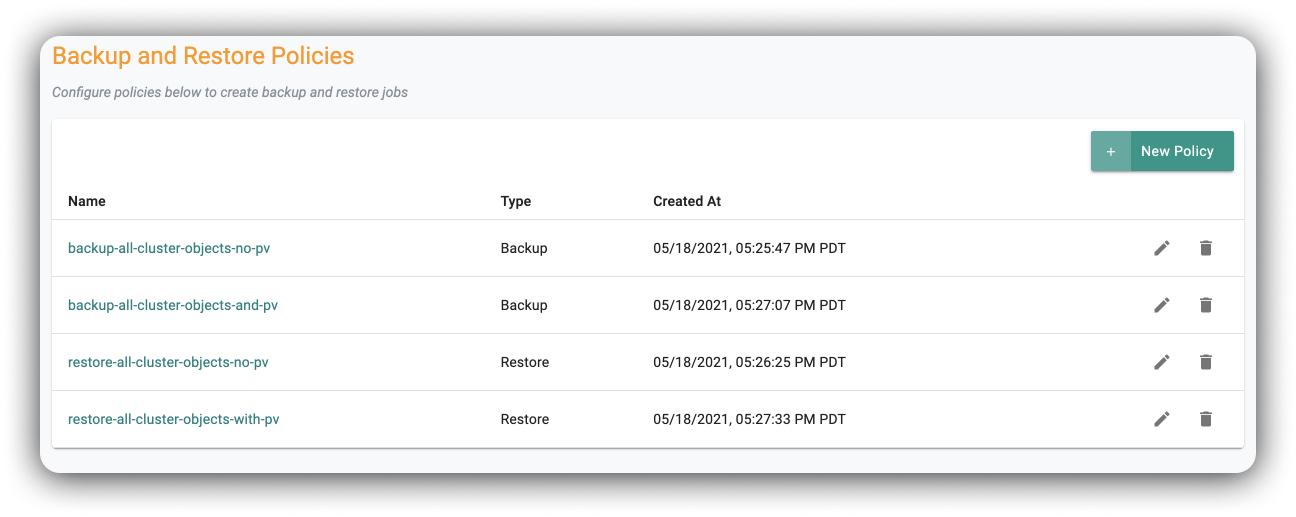
Task: Click the Type column header
Action: coord(516,201)
